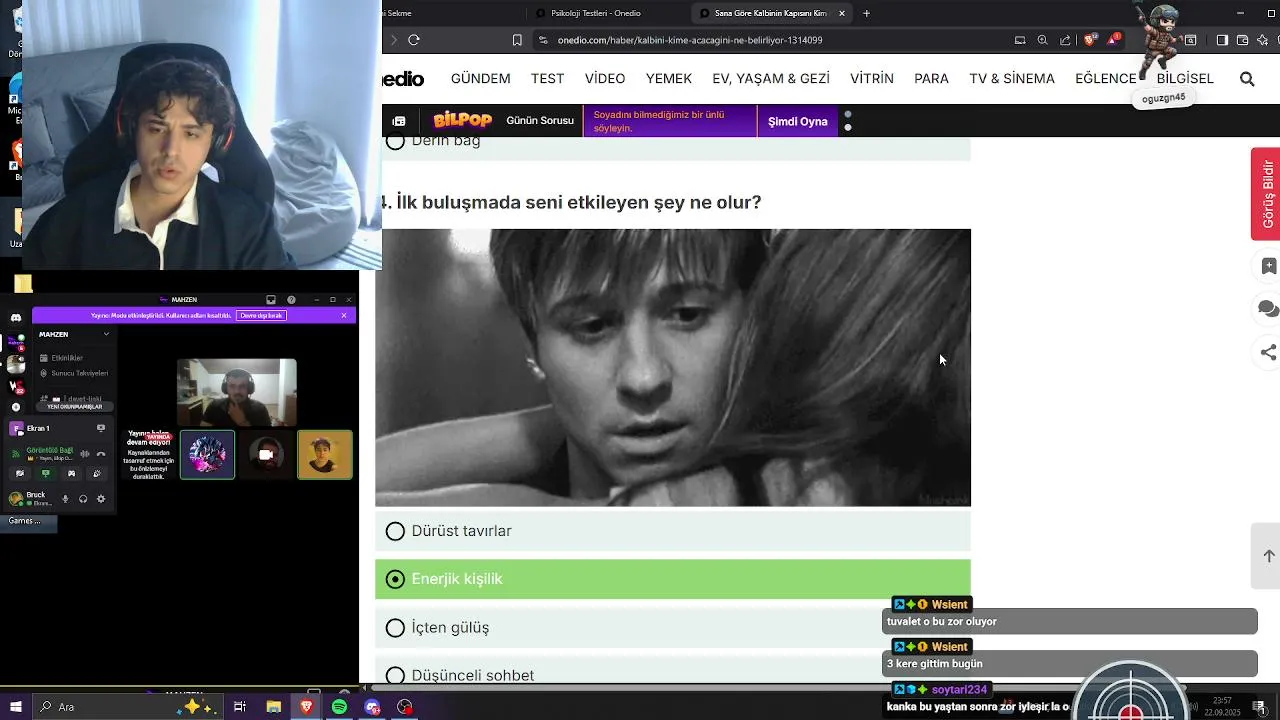The image size is (1280, 720).
Task: Toggle the browser sidebar panel icon
Action: pos(1222,40)
